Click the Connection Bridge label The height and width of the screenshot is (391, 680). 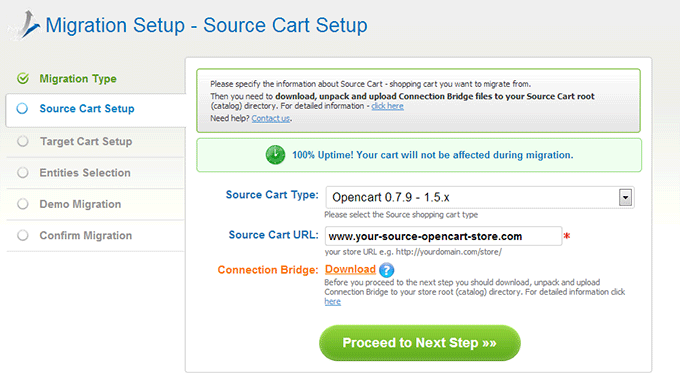click(268, 270)
